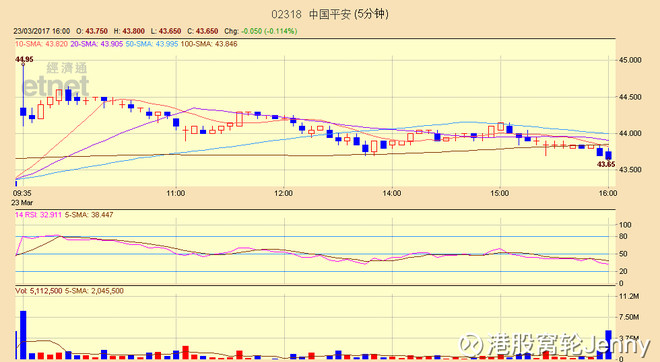
Task: Click the last candlestick at 16:00
Action: pyautogui.click(x=609, y=155)
